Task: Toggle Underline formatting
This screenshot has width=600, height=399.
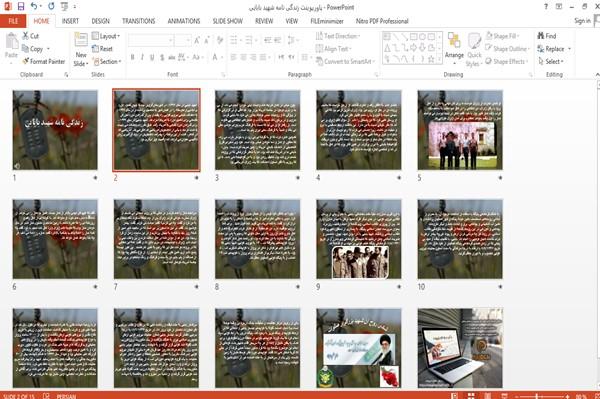Action: [152, 57]
